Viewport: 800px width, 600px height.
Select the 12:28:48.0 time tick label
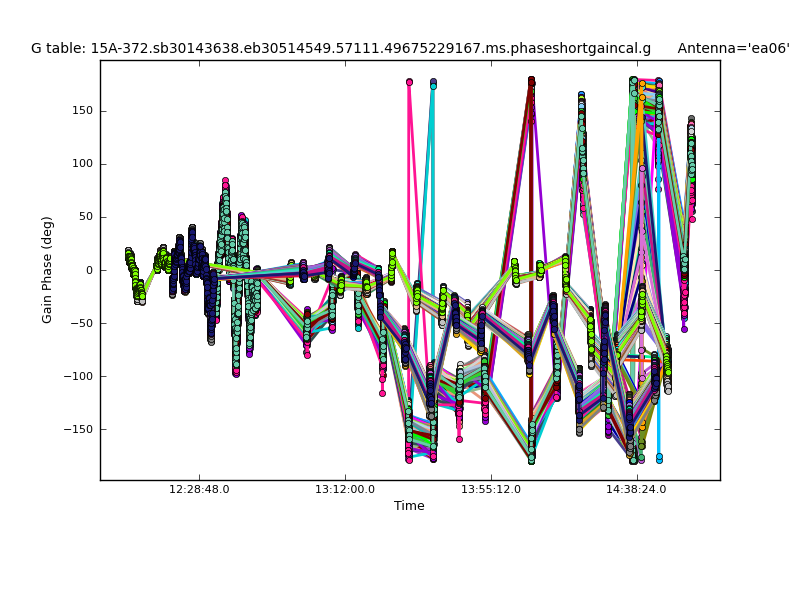[x=199, y=489]
